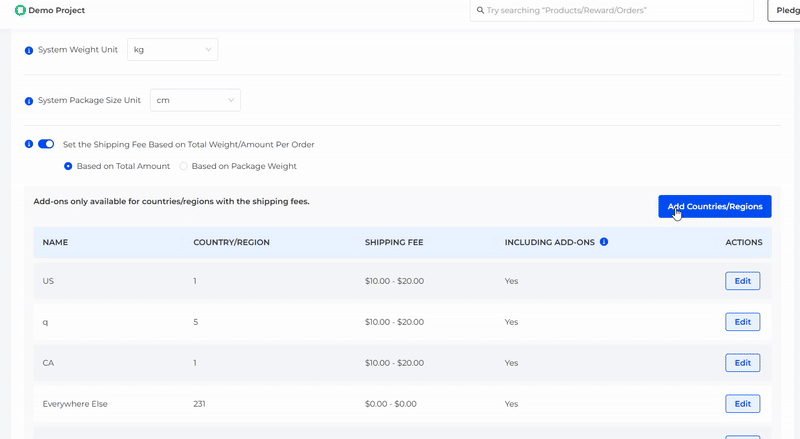Click Add Countries/Regions button
800x439 pixels.
coord(714,207)
